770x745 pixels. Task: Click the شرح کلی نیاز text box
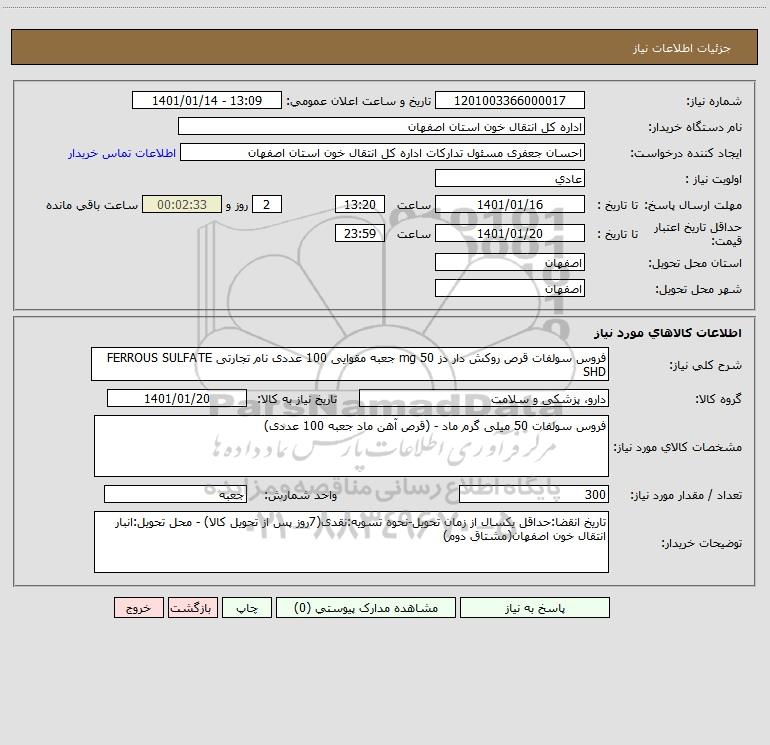click(x=350, y=364)
